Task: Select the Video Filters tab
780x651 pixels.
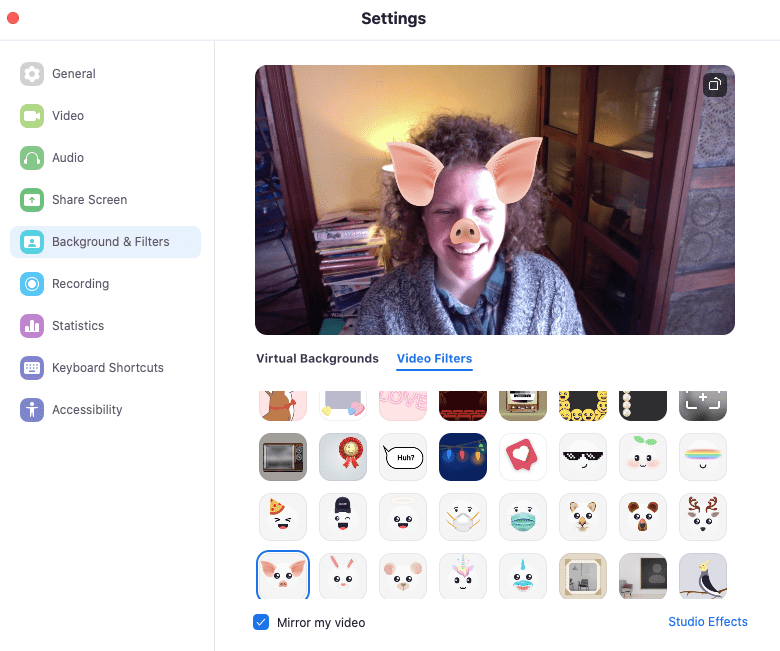Action: pyautogui.click(x=434, y=359)
